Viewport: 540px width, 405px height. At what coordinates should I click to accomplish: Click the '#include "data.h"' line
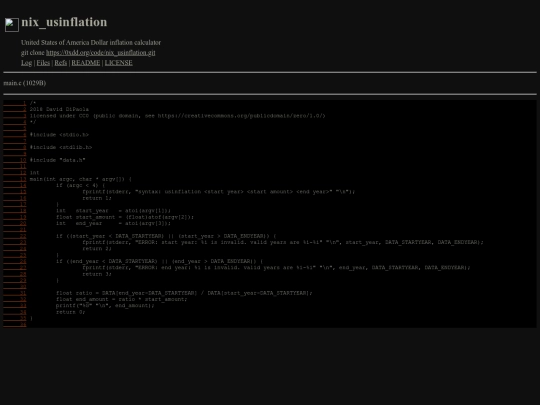58,160
